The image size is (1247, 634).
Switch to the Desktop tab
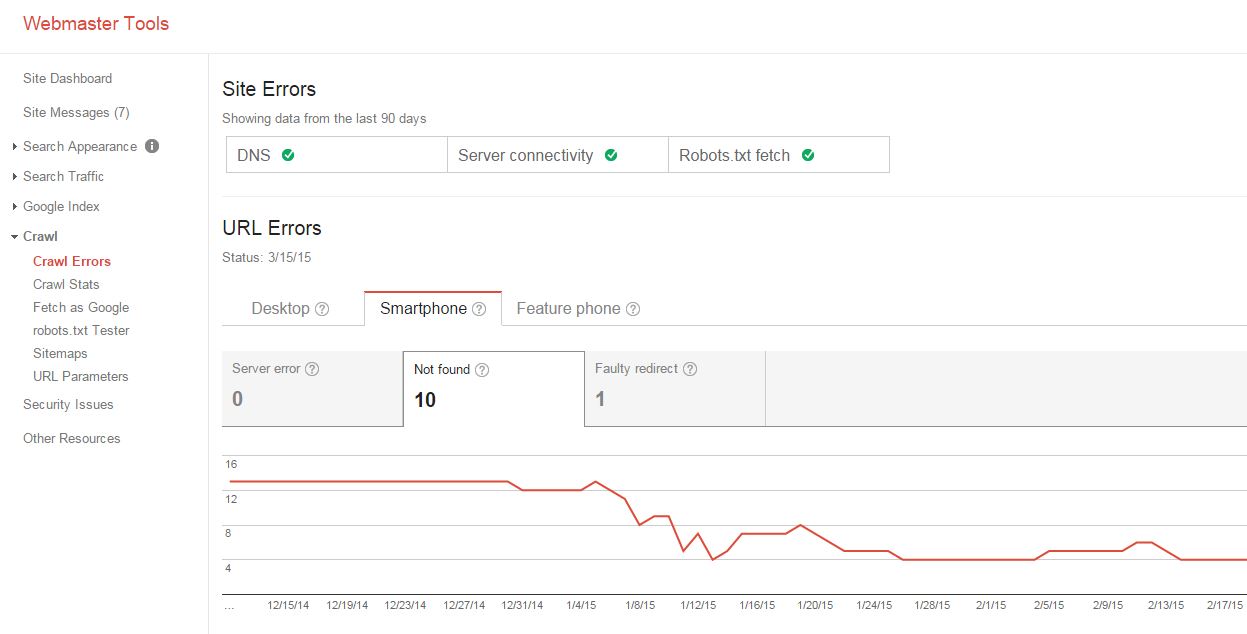click(x=281, y=308)
